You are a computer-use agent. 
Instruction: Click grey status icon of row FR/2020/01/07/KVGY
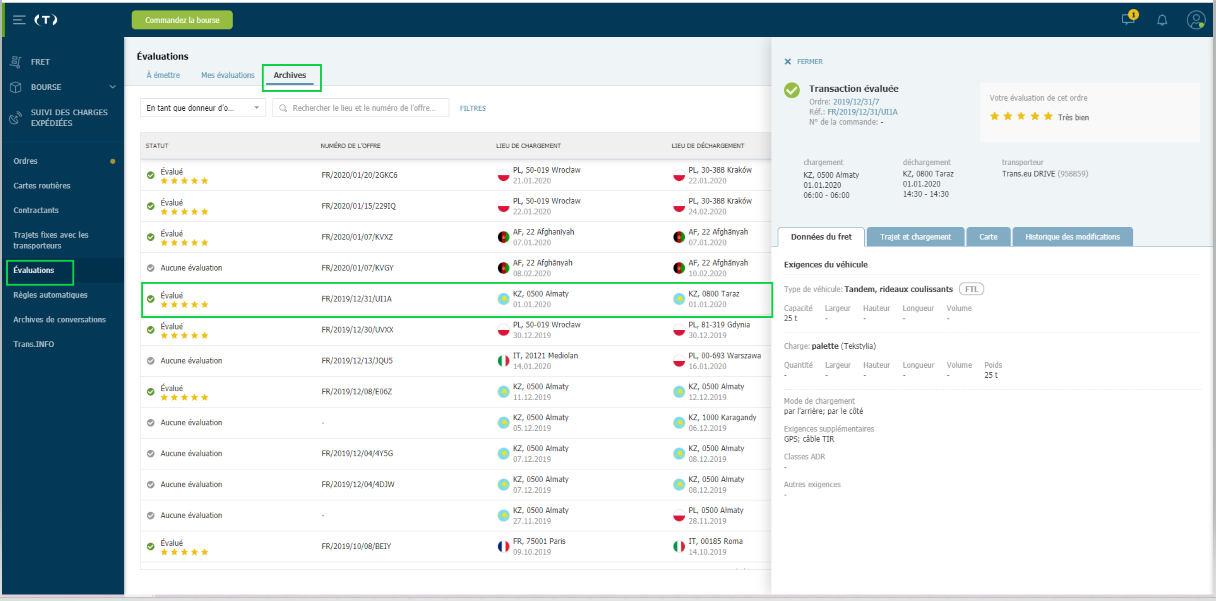coord(151,268)
